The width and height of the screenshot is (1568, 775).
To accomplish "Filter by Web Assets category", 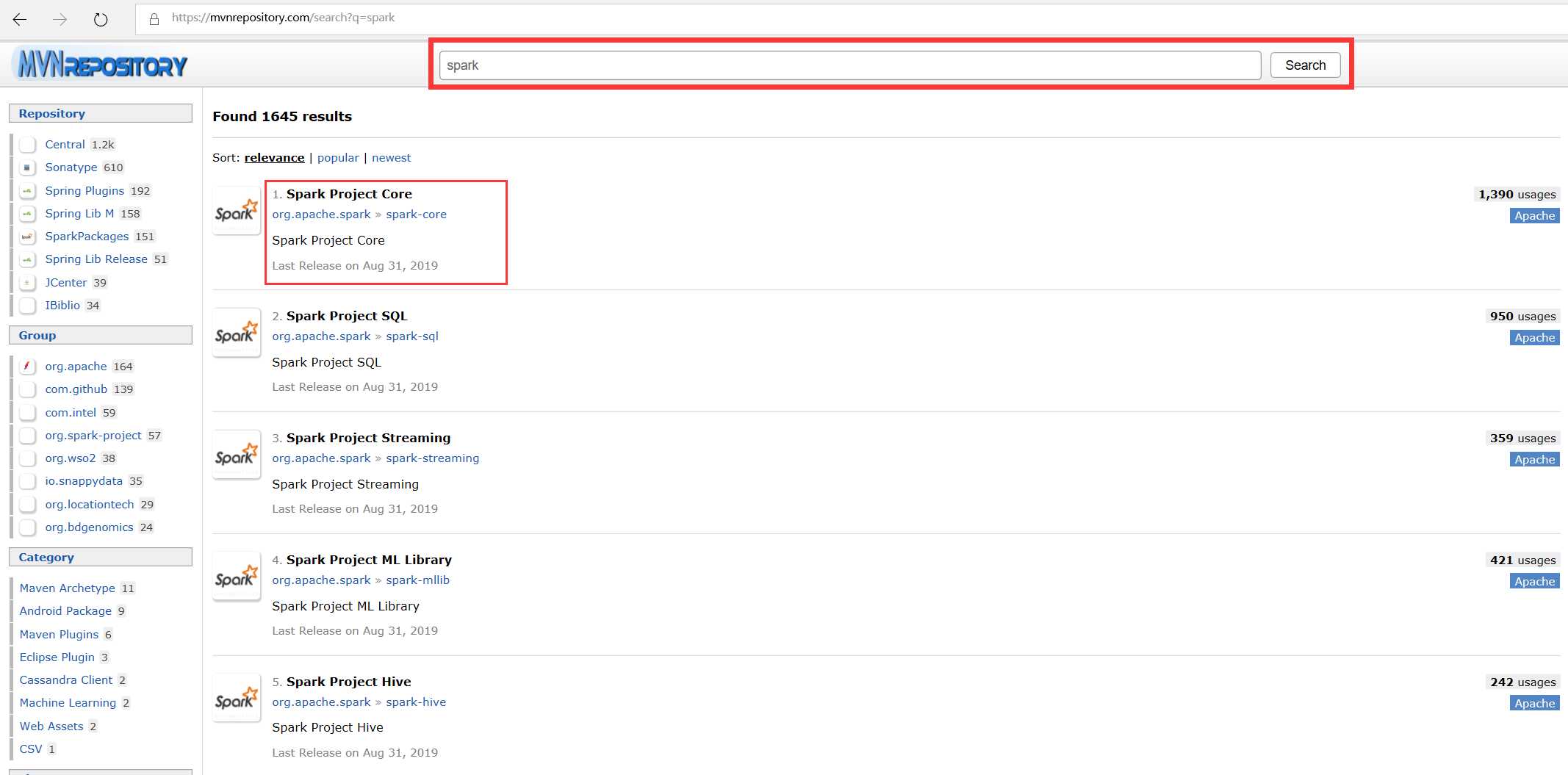I will [x=51, y=727].
